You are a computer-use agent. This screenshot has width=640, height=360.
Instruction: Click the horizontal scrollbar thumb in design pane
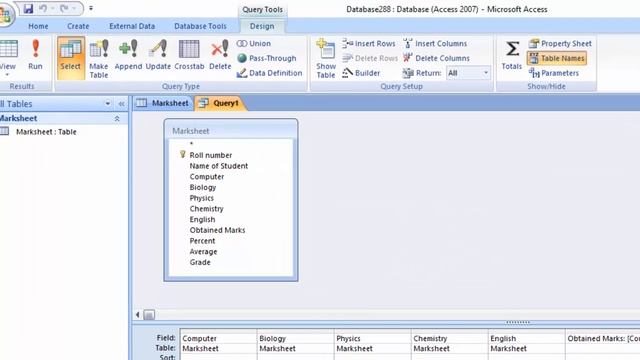point(149,315)
